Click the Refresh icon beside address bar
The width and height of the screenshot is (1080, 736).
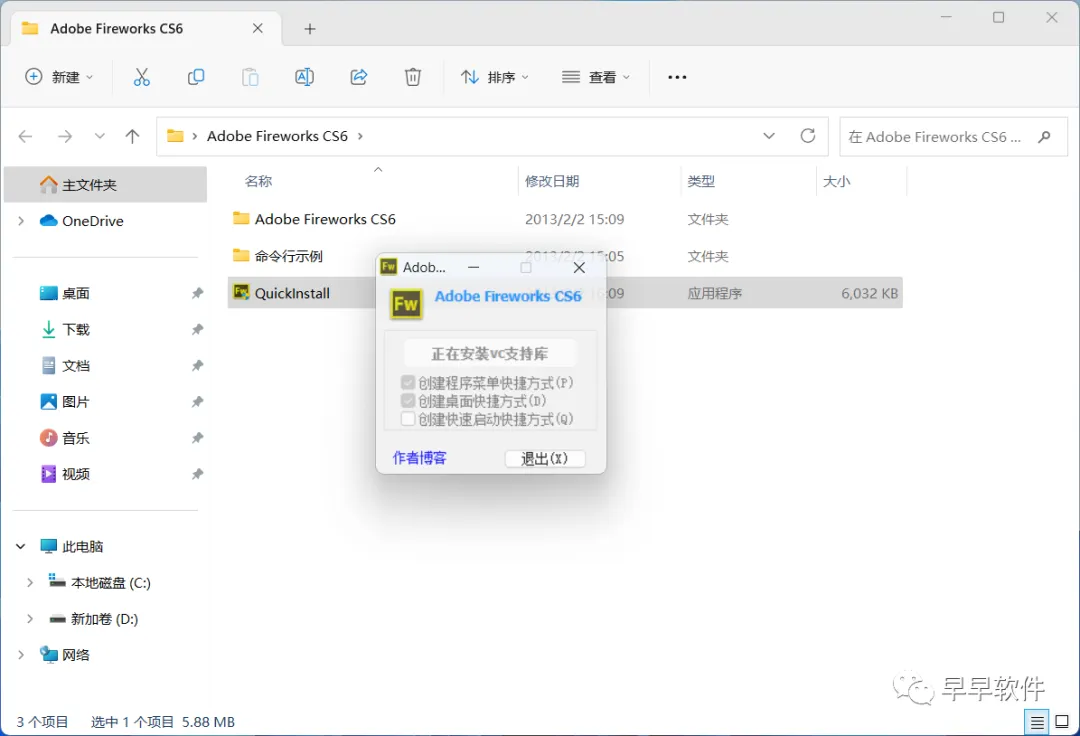click(808, 136)
